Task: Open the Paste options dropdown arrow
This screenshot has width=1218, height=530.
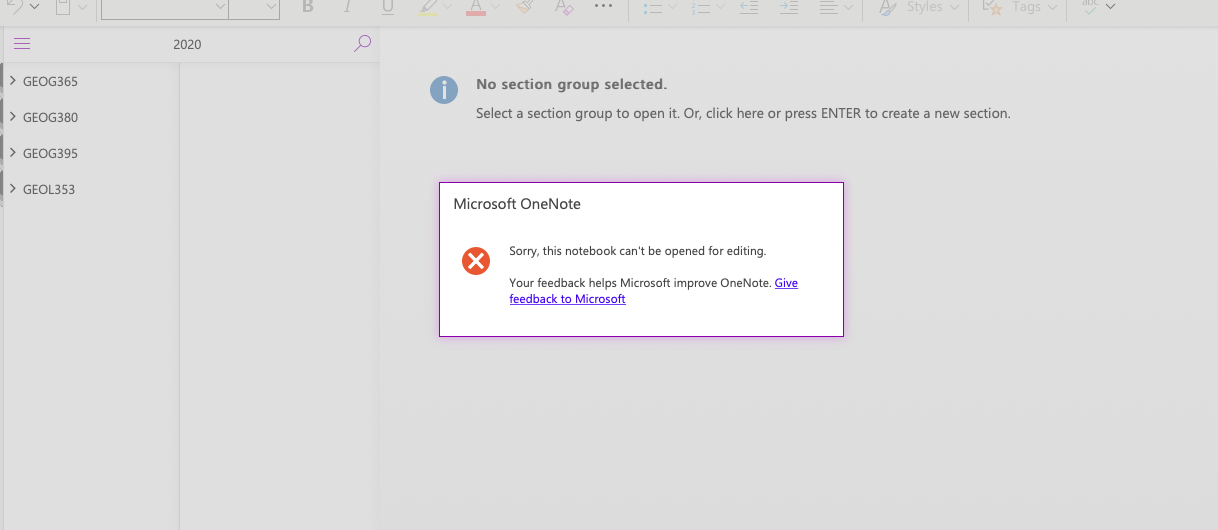Action: pyautogui.click(x=82, y=7)
